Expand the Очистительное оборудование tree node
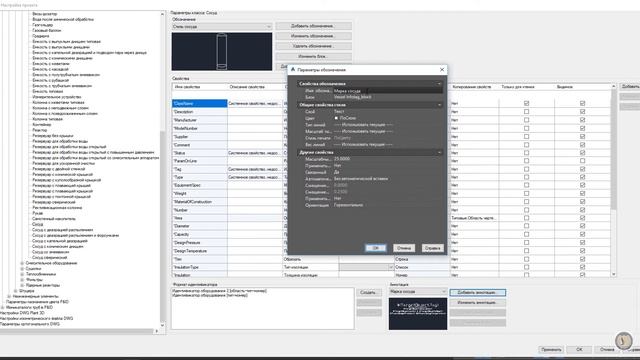640x360 pixels. click(22, 263)
